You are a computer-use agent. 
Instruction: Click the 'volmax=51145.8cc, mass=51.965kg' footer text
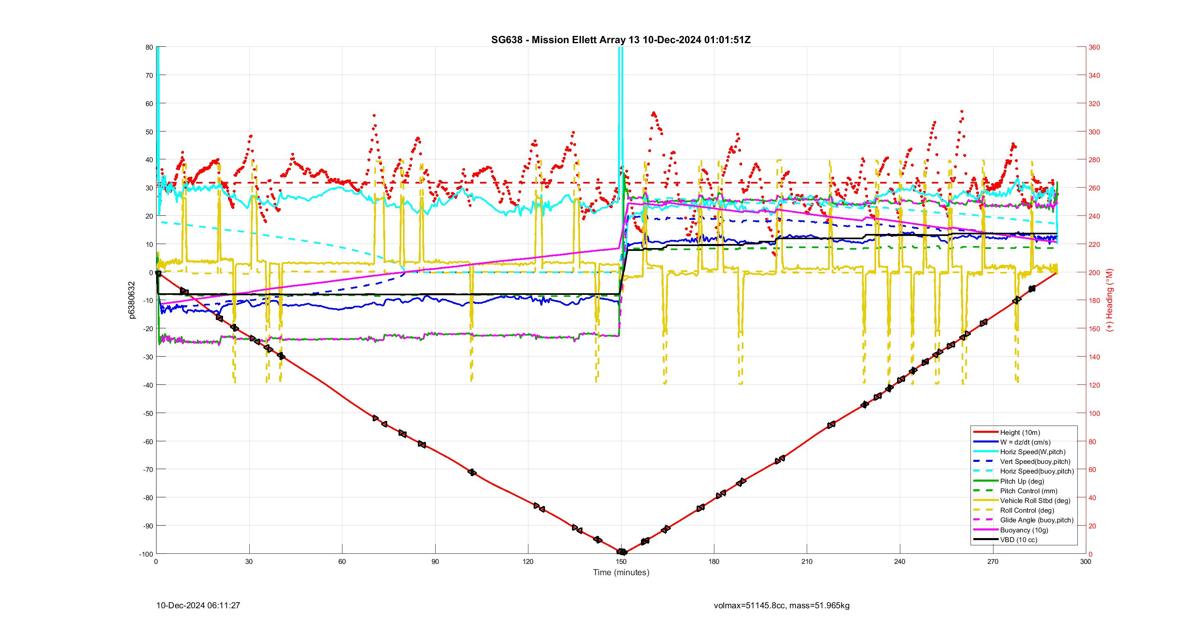(x=781, y=605)
